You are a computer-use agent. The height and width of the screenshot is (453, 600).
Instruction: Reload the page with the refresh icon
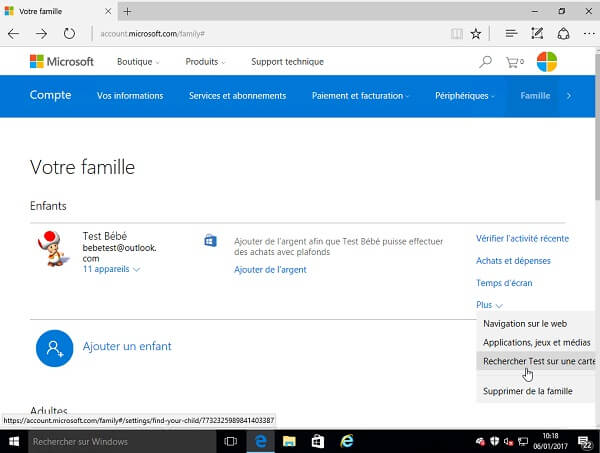pos(69,34)
